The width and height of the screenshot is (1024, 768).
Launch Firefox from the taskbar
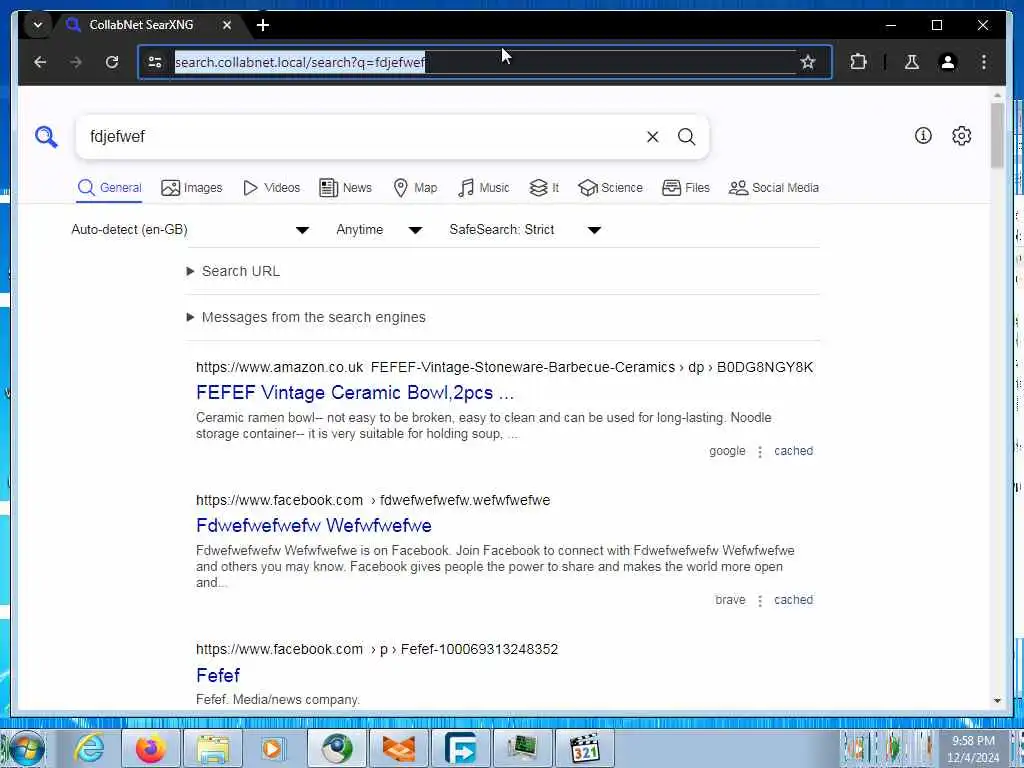click(151, 748)
